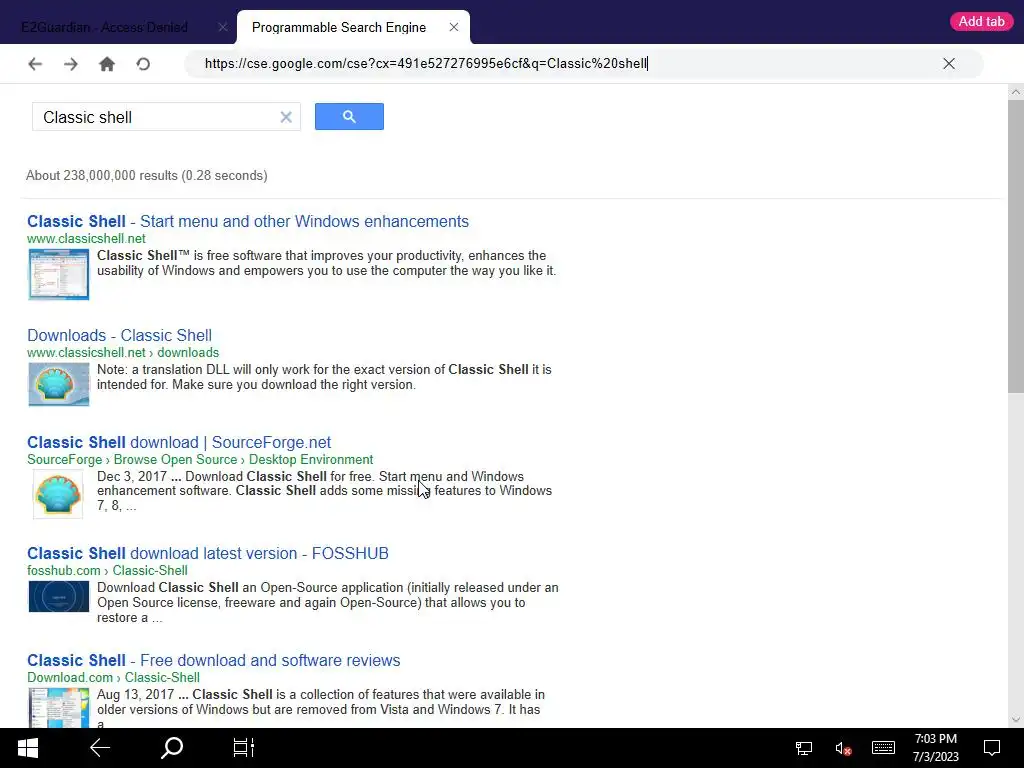The height and width of the screenshot is (768, 1024).
Task: Click the www.classicshell.net green URL
Action: point(86,238)
